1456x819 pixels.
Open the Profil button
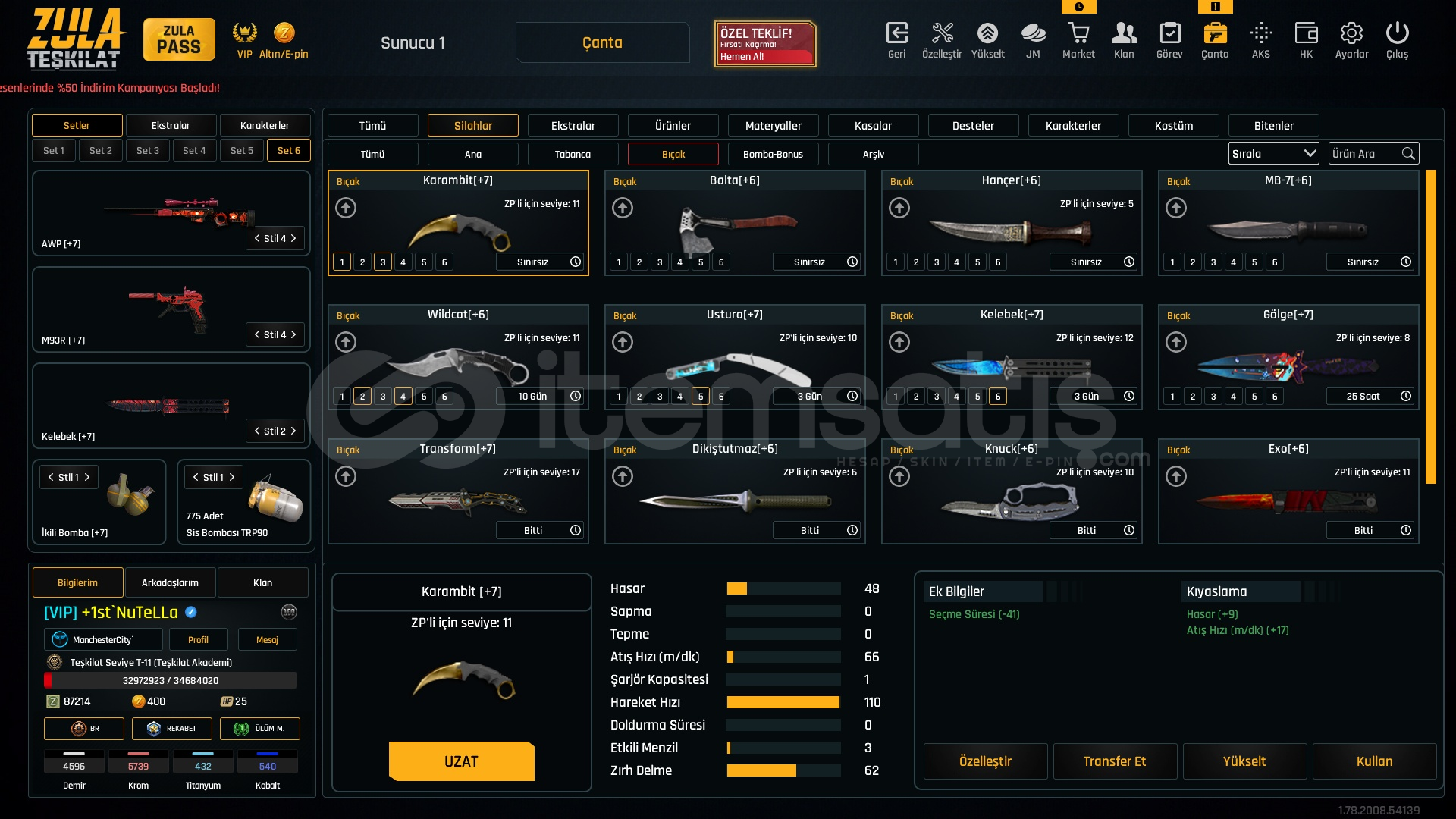[199, 639]
